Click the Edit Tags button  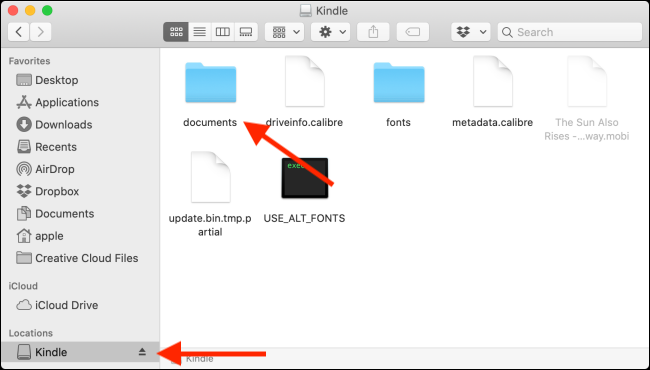pos(412,32)
